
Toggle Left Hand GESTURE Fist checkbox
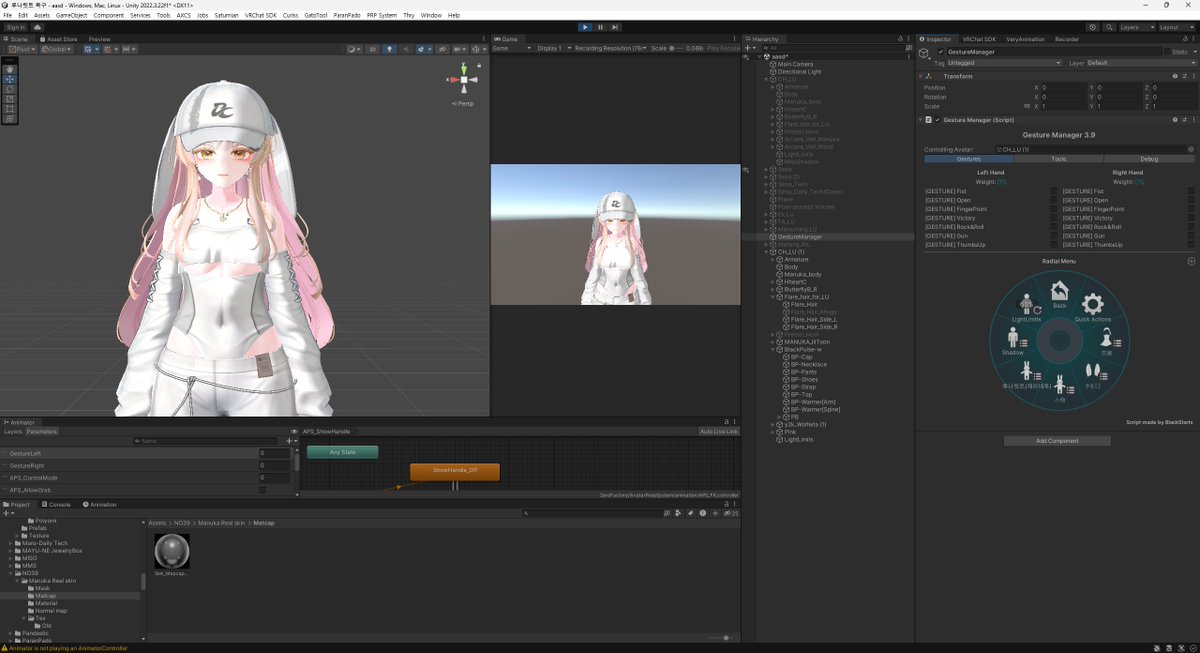click(1053, 191)
